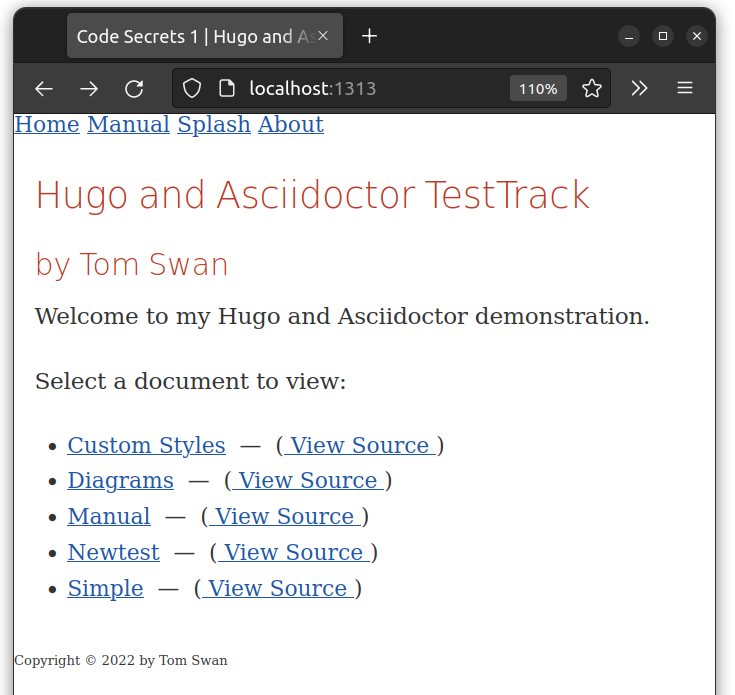Open a new tab

click(x=369, y=36)
